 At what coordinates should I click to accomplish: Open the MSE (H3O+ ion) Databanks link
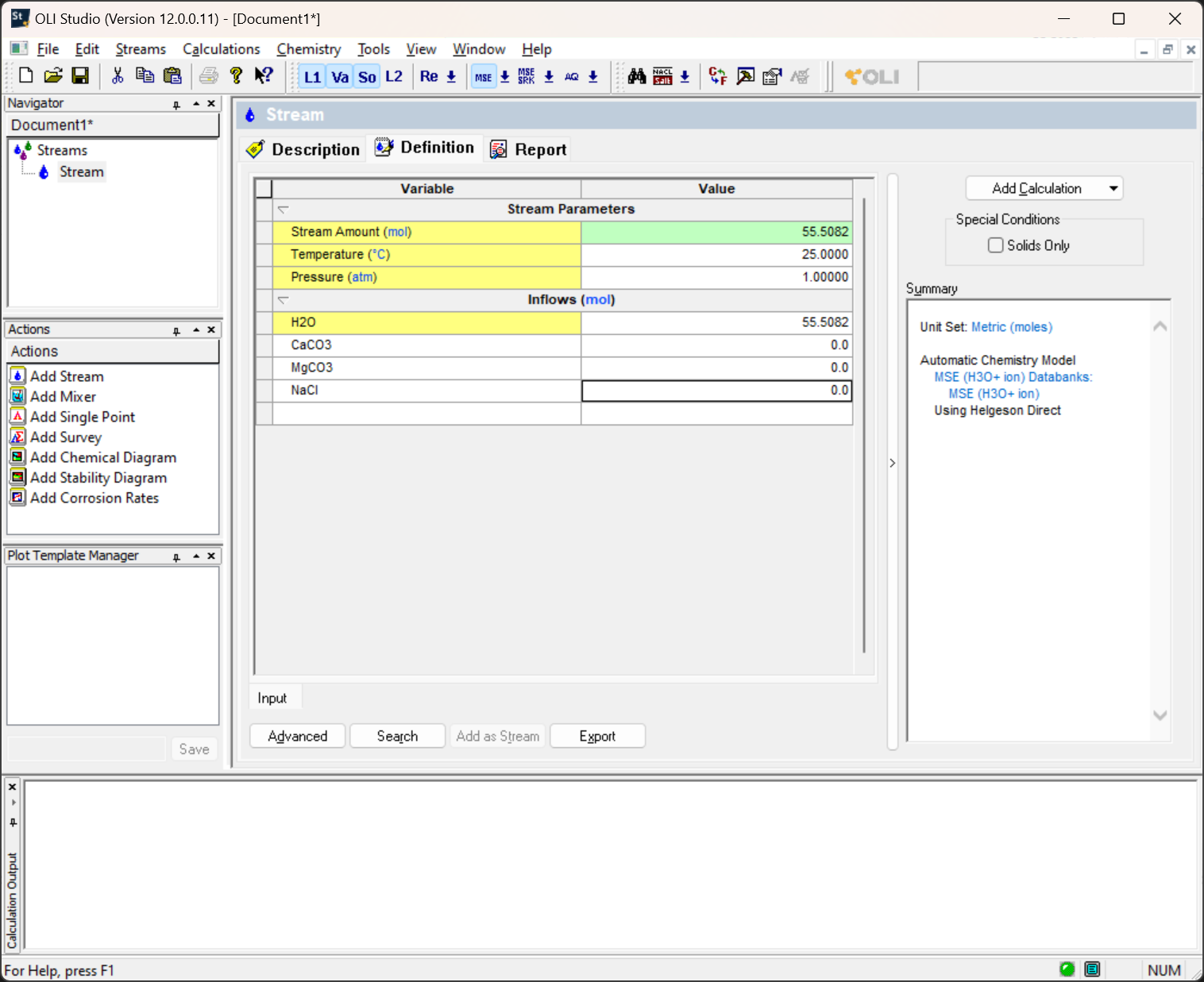pyautogui.click(x=1013, y=377)
